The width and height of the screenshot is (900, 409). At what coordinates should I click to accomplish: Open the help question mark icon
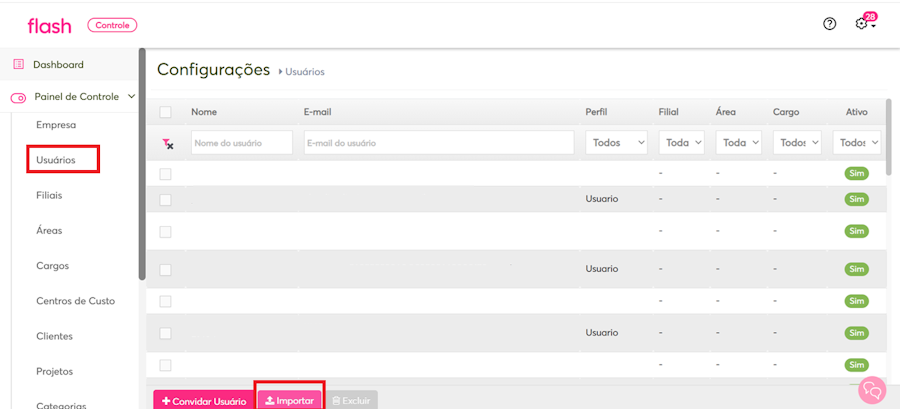(x=829, y=24)
